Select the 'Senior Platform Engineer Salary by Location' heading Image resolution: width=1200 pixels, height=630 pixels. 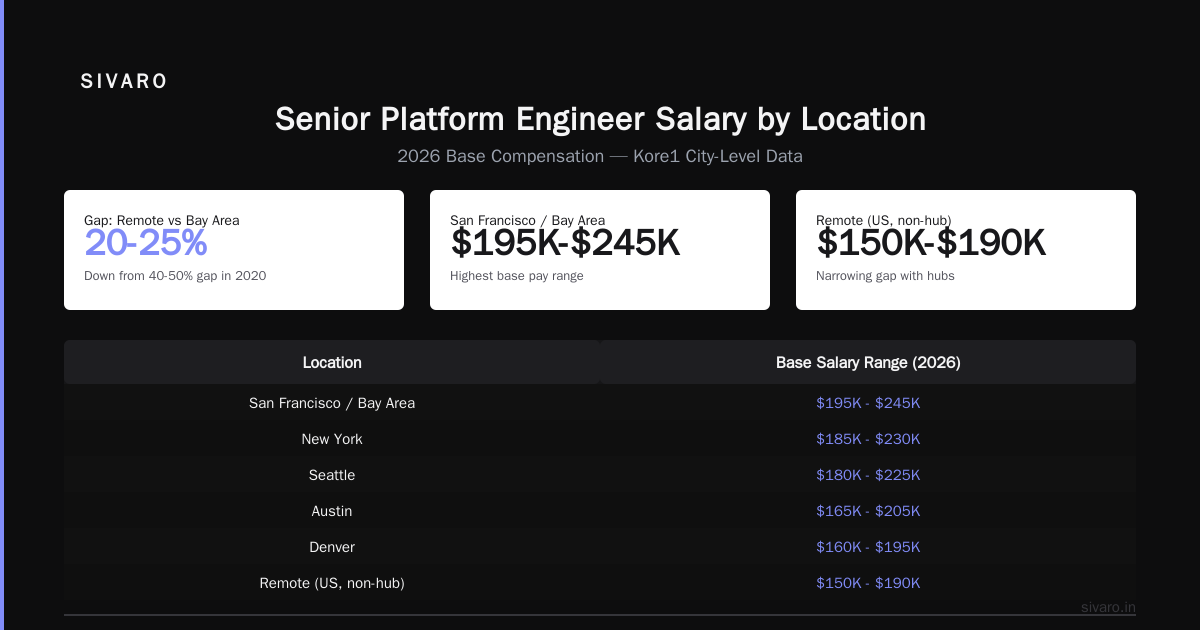point(600,119)
